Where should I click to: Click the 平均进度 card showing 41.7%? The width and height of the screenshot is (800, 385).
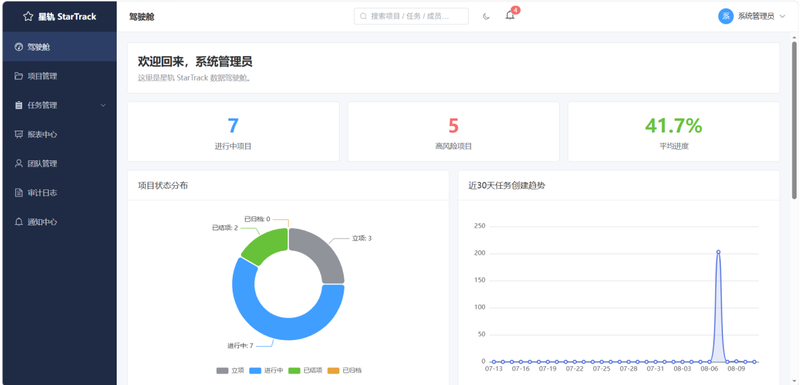[673, 132]
